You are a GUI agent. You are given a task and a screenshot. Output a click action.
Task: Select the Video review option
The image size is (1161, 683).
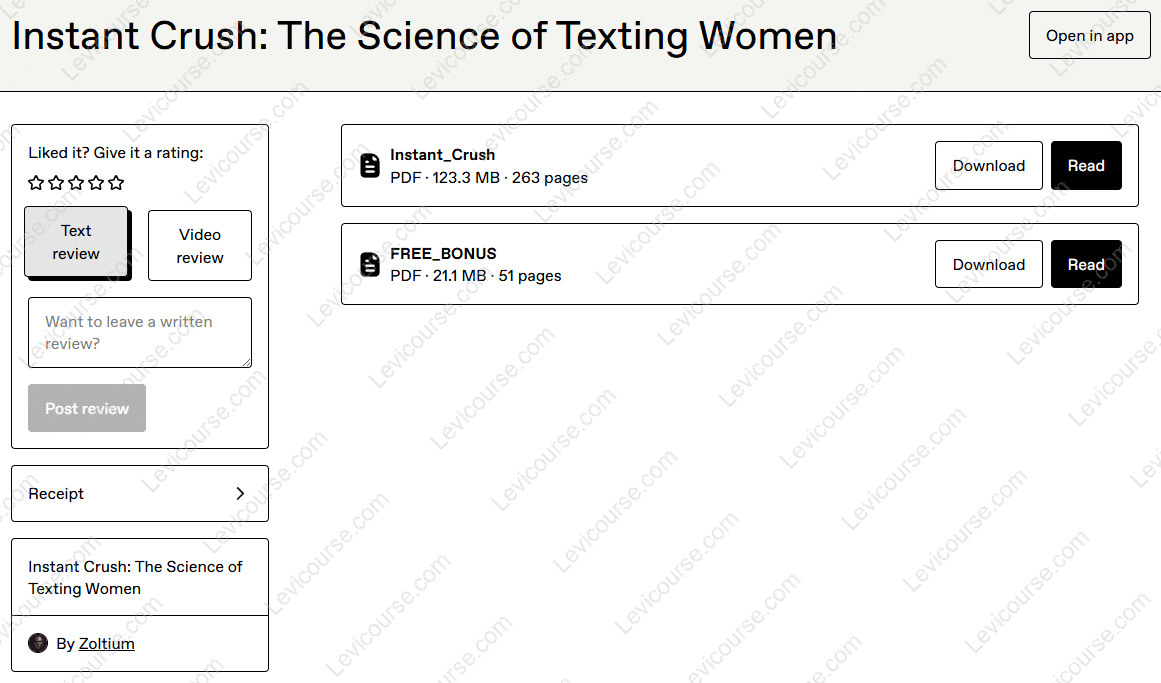200,246
